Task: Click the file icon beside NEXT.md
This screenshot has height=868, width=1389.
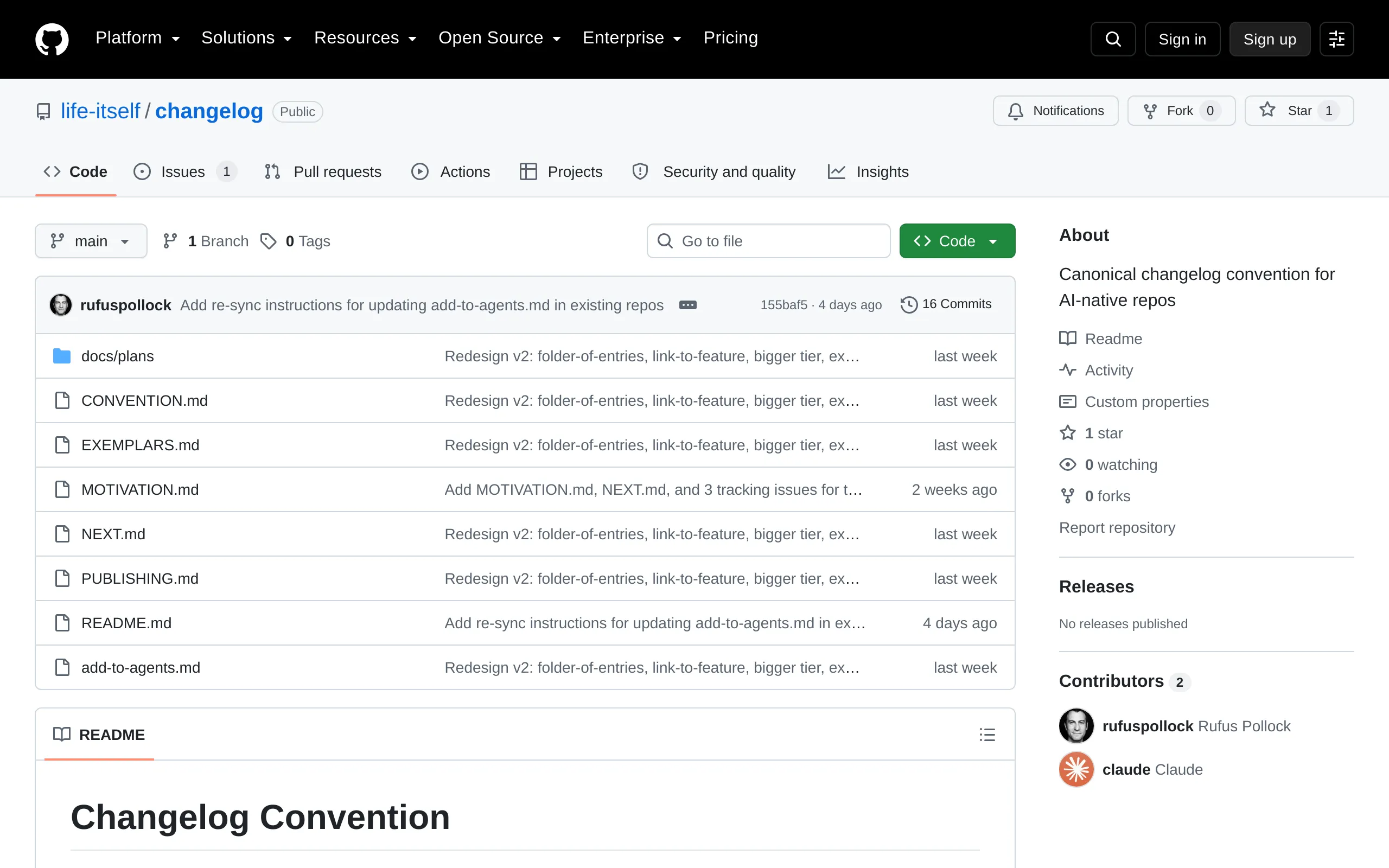Action: pyautogui.click(x=62, y=534)
